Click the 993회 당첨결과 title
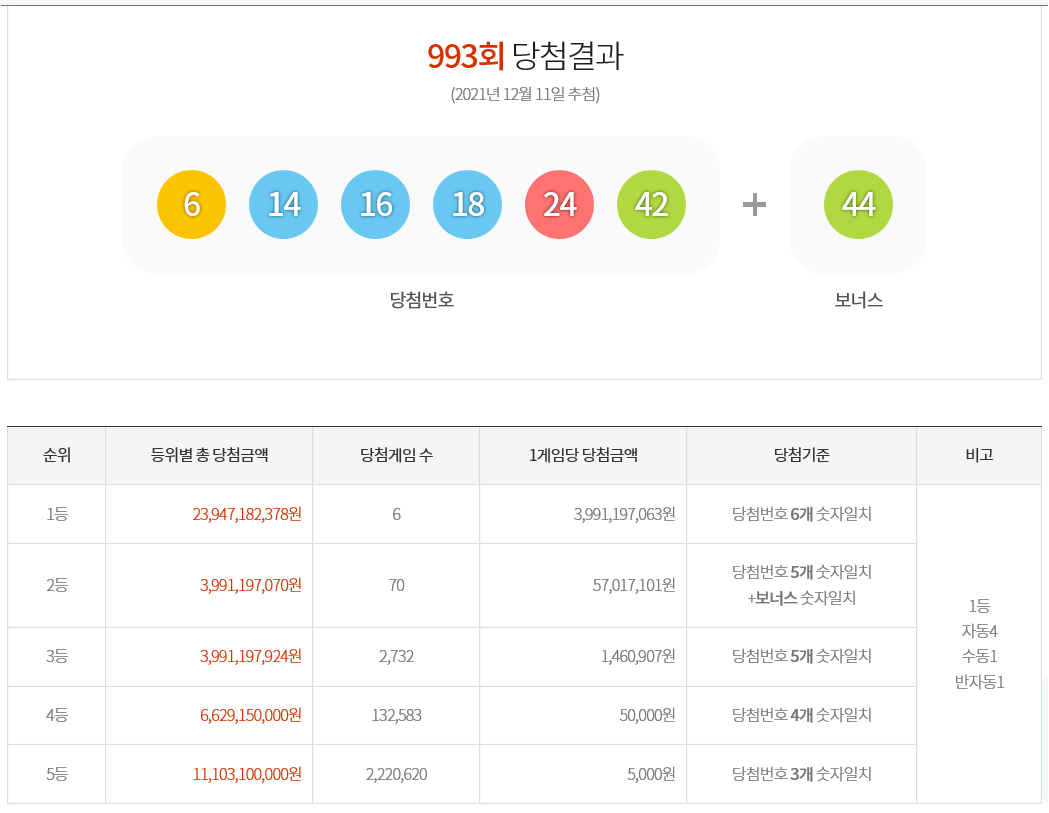1049x813 pixels. click(x=525, y=56)
